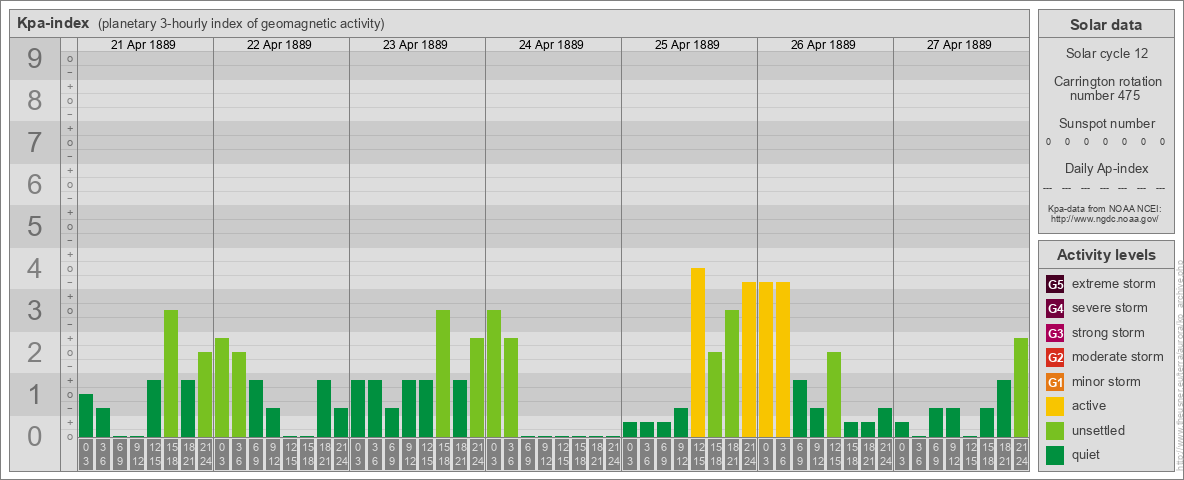Click the '21 Apr 1889' date header

click(x=143, y=45)
